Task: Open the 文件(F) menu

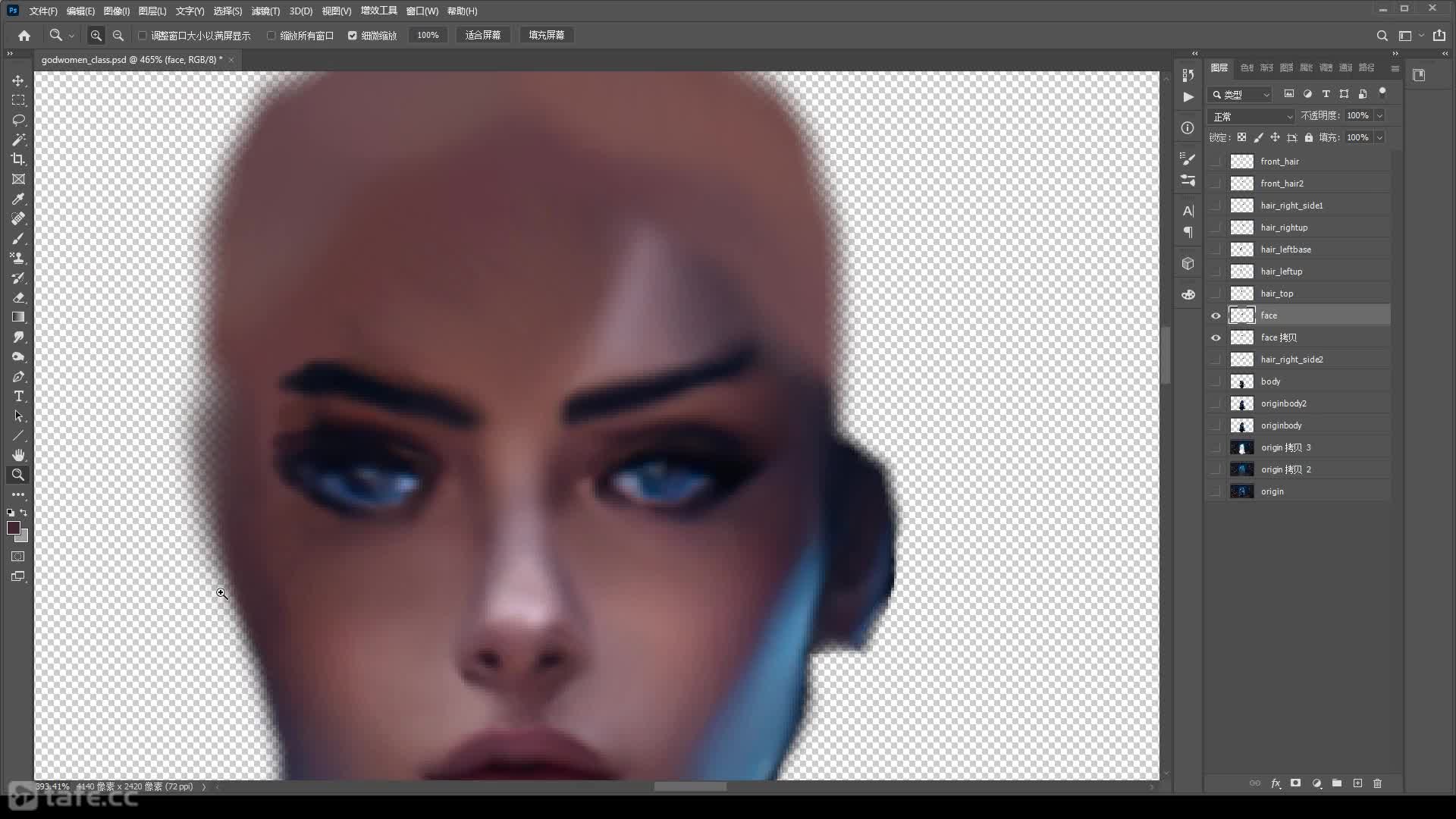Action: pyautogui.click(x=42, y=11)
